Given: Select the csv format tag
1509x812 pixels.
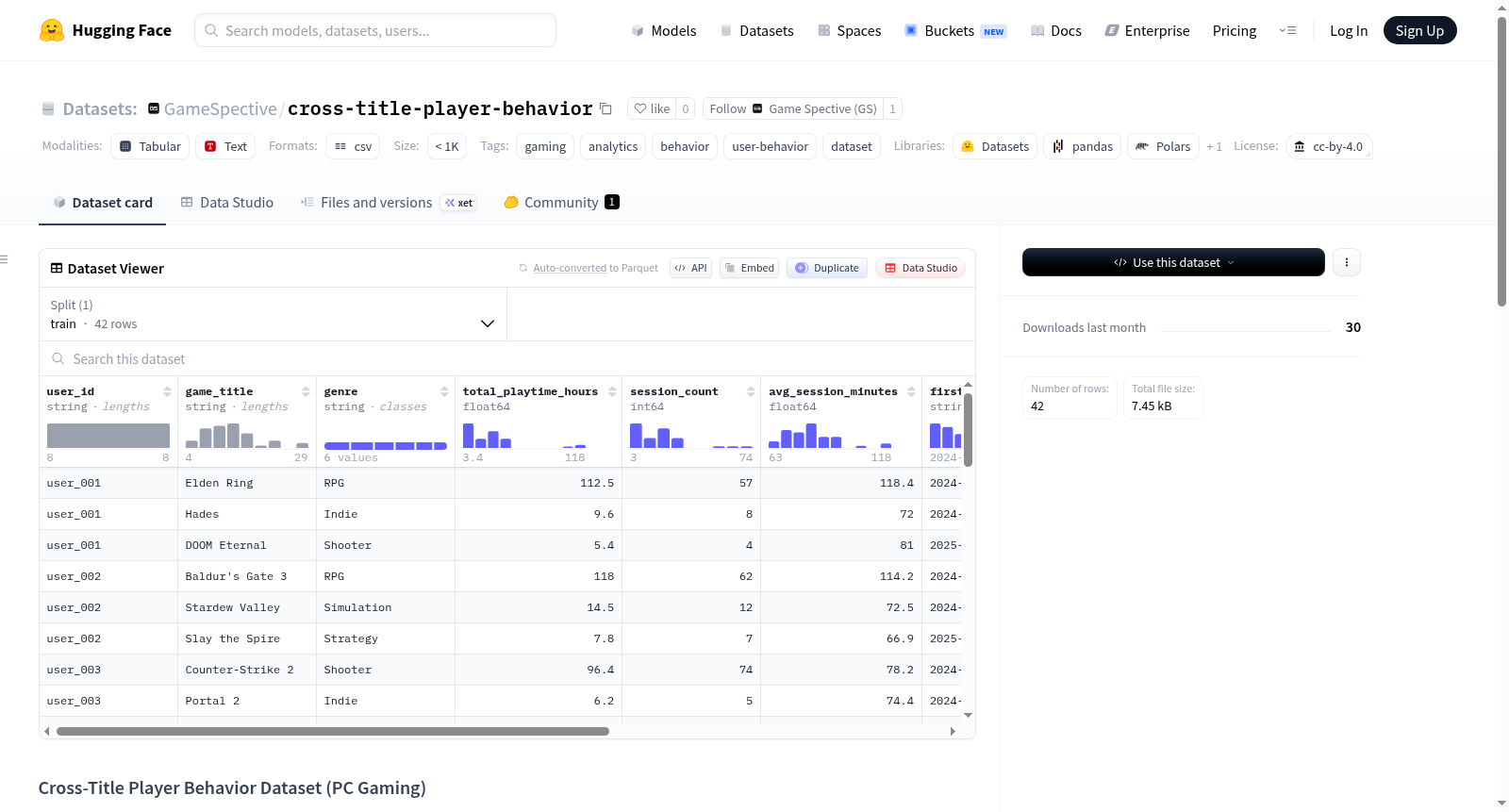Looking at the screenshot, I should (x=354, y=146).
